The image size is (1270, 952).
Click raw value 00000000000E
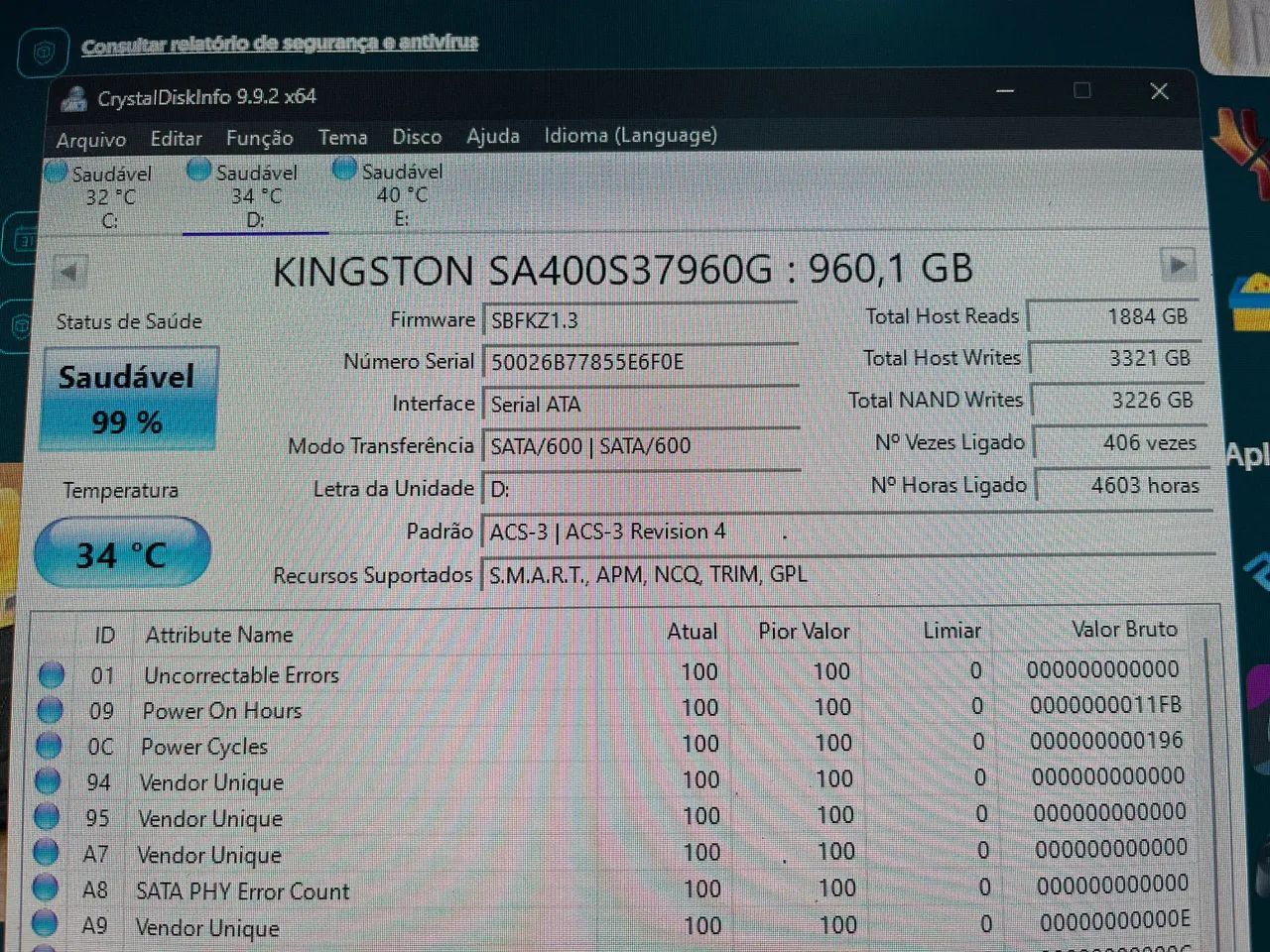tap(1115, 921)
